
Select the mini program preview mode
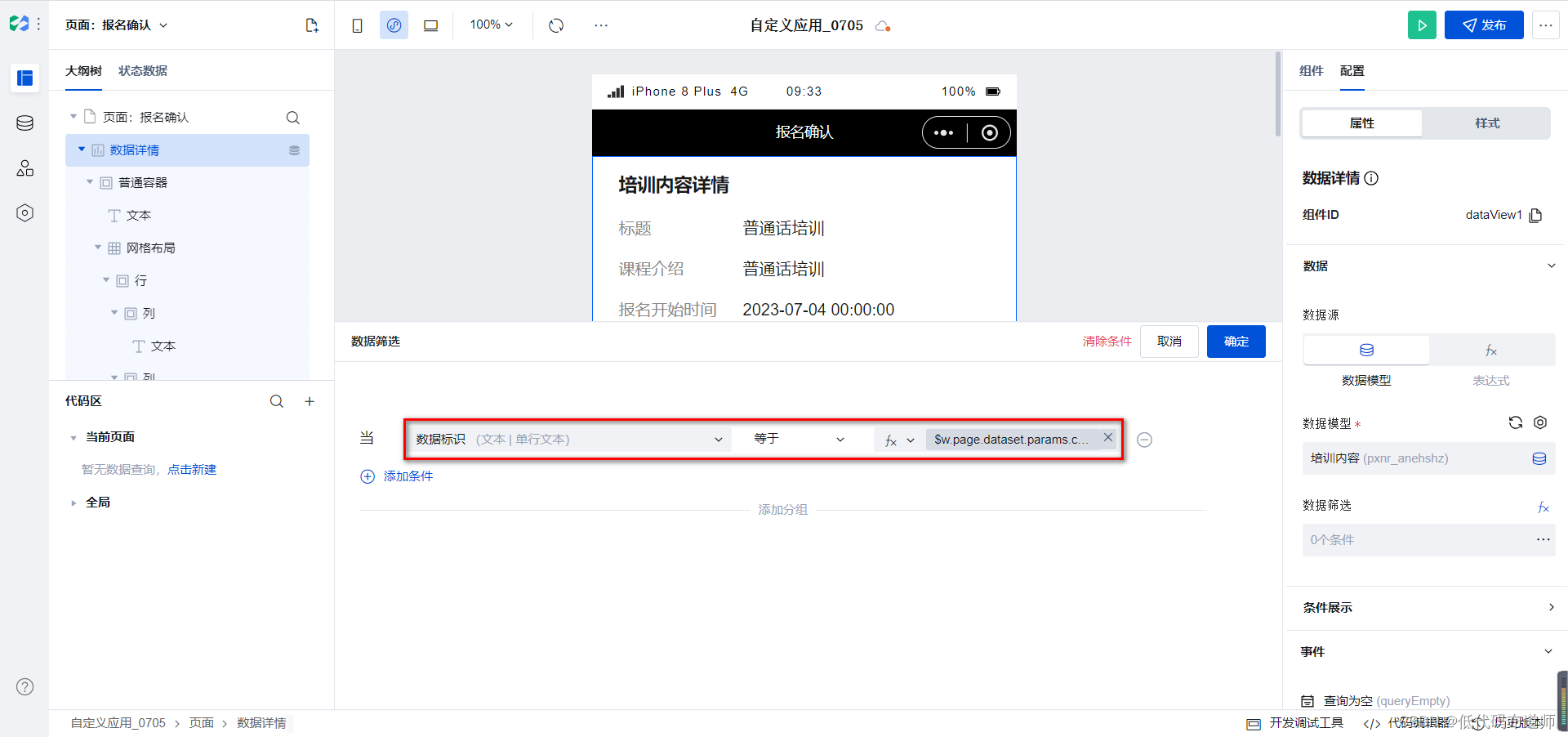coord(394,25)
